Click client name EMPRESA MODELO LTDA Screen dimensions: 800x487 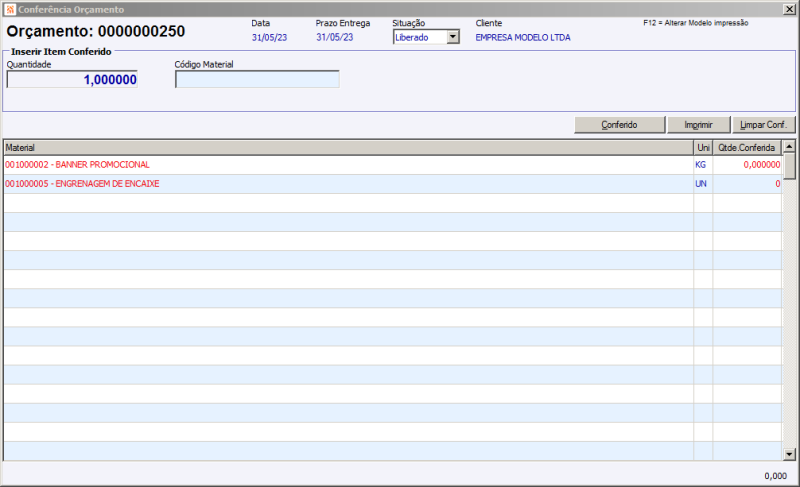(x=523, y=38)
